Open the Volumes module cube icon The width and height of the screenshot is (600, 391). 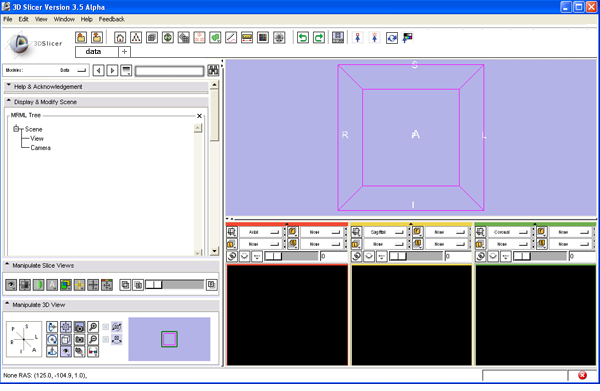coord(152,37)
